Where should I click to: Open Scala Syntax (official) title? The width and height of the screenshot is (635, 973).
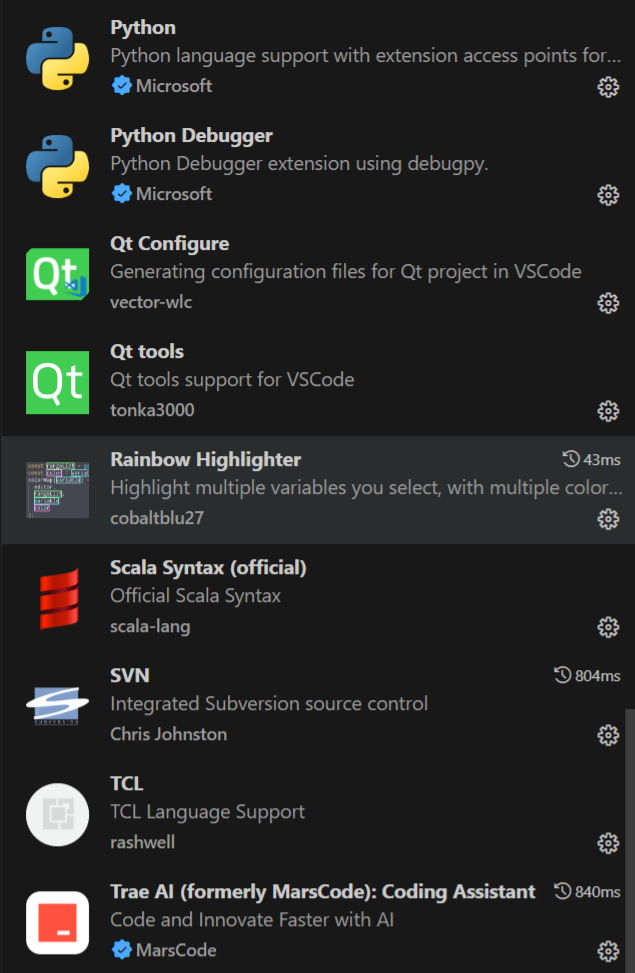point(208,568)
